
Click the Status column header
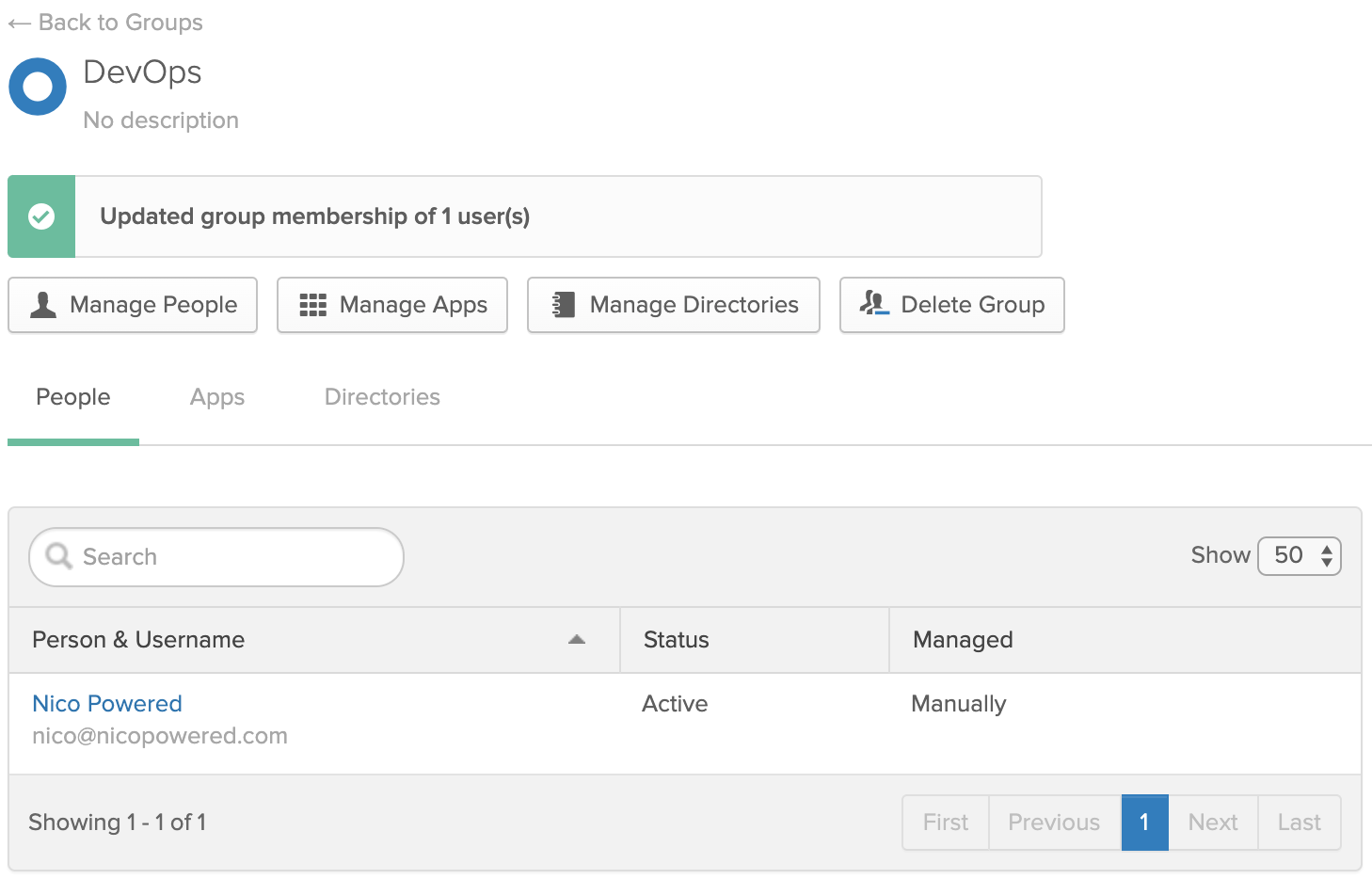click(677, 640)
